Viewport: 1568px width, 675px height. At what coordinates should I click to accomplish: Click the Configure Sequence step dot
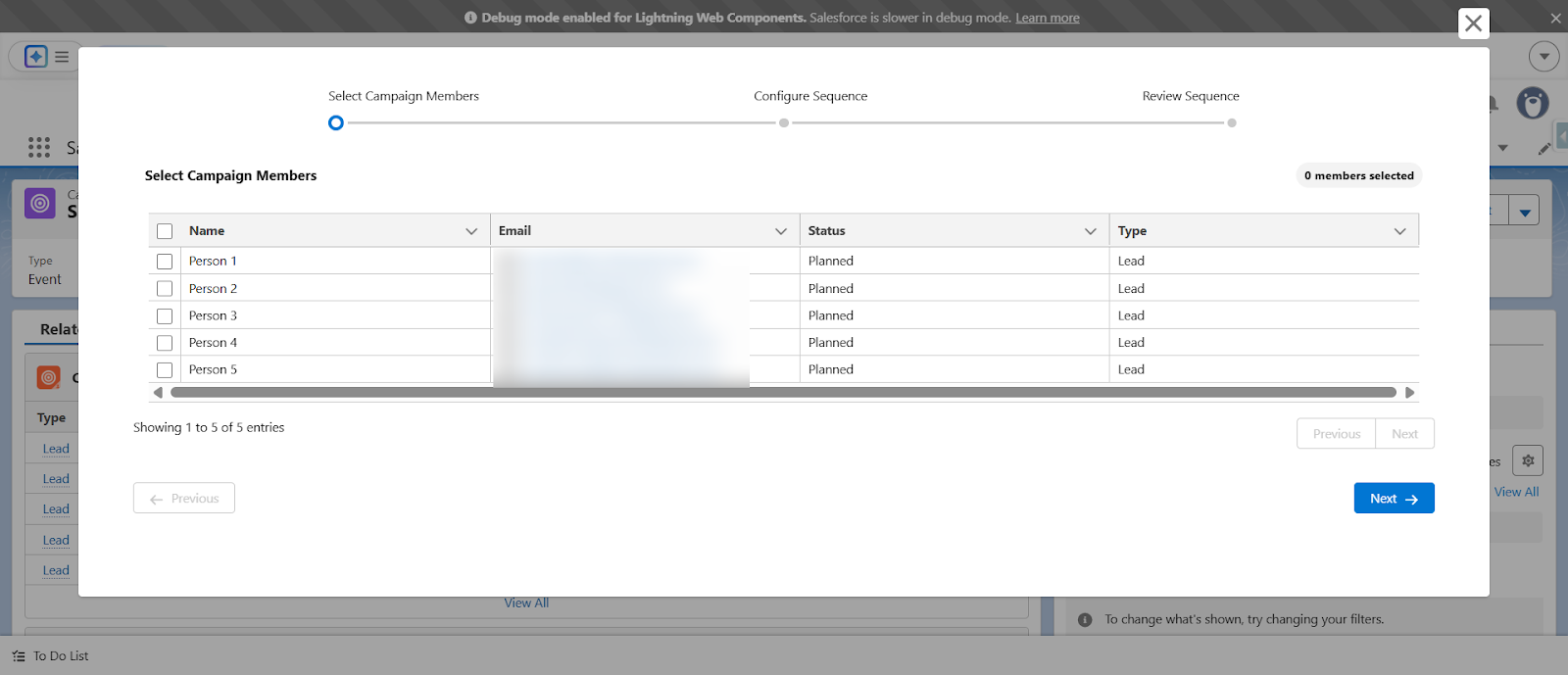pyautogui.click(x=784, y=123)
